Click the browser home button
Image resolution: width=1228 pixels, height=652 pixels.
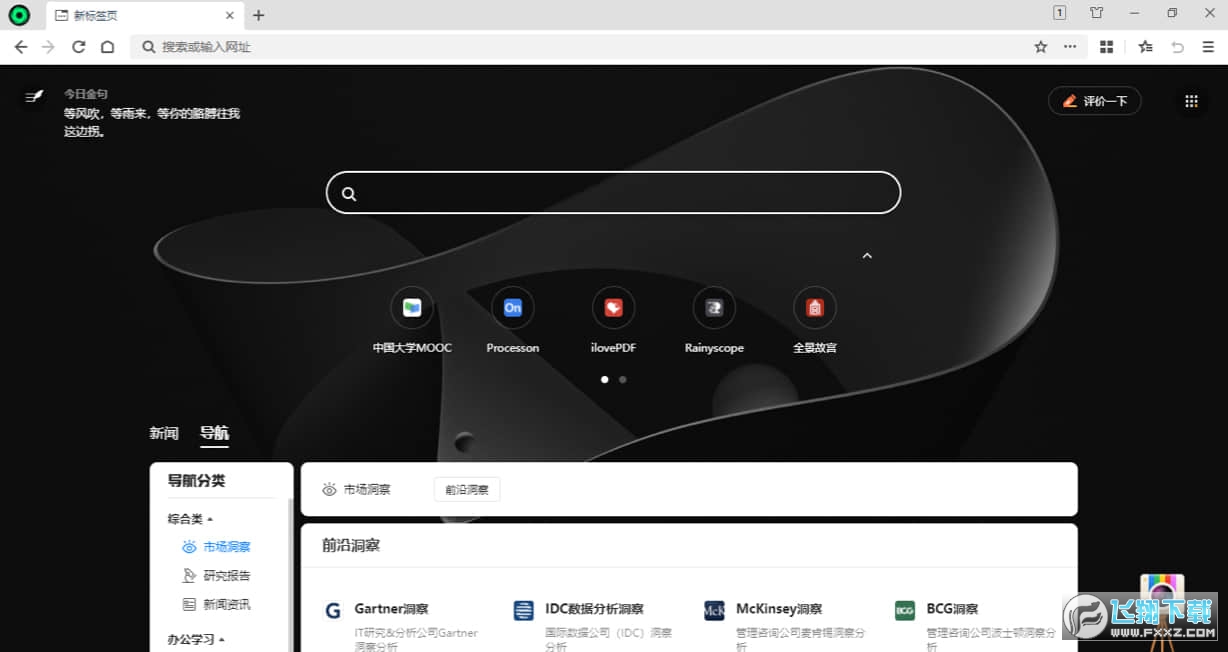[108, 47]
